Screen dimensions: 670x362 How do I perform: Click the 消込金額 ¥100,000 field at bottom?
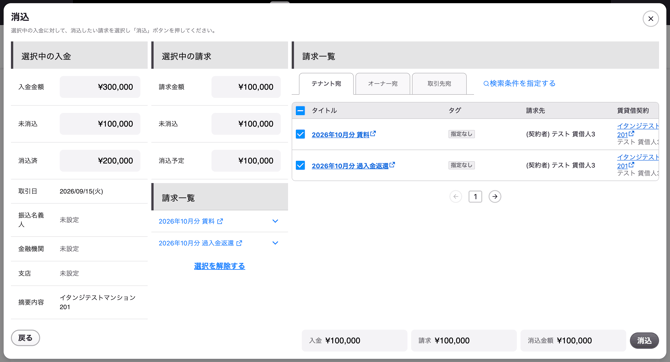[573, 341]
